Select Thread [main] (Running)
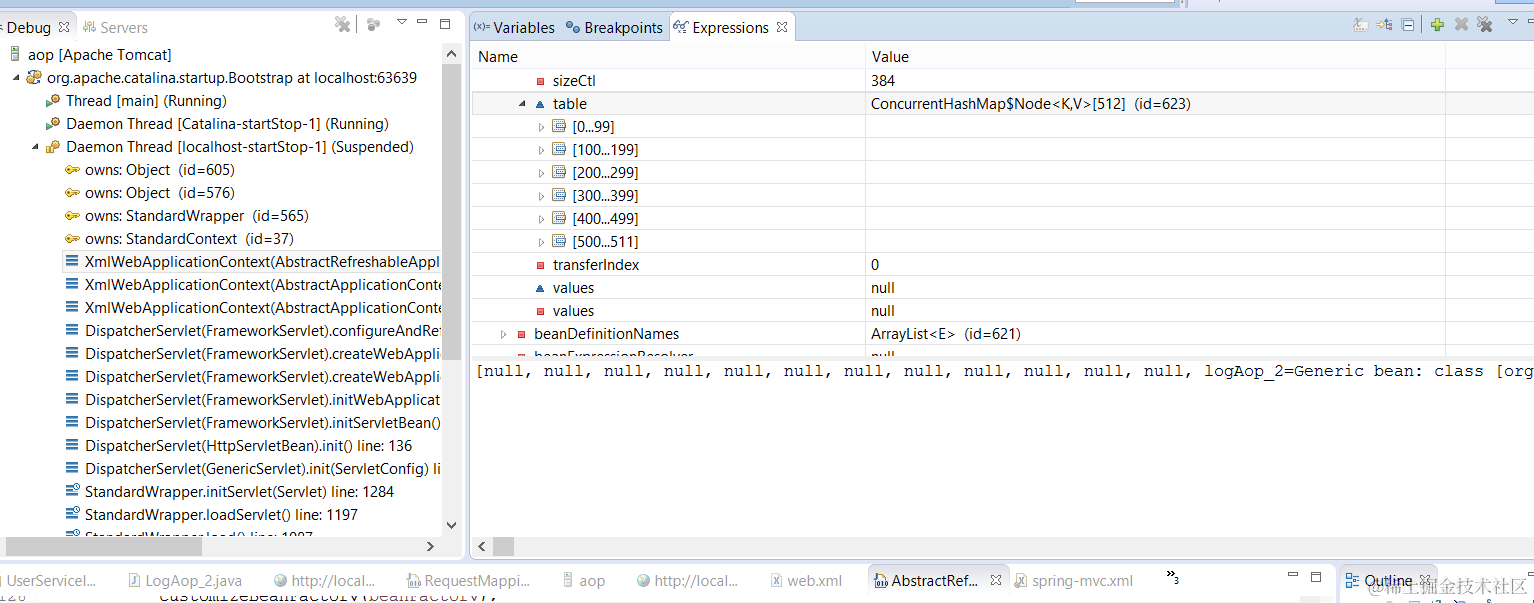Viewport: 1534px width, 603px height. pos(135,101)
